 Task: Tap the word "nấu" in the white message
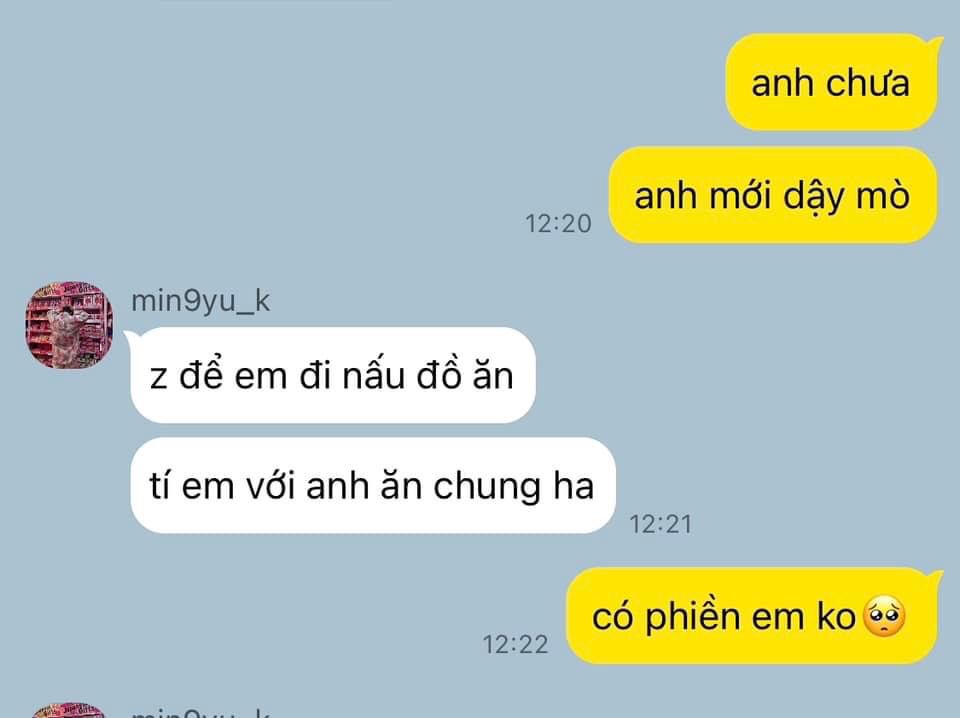pos(373,375)
